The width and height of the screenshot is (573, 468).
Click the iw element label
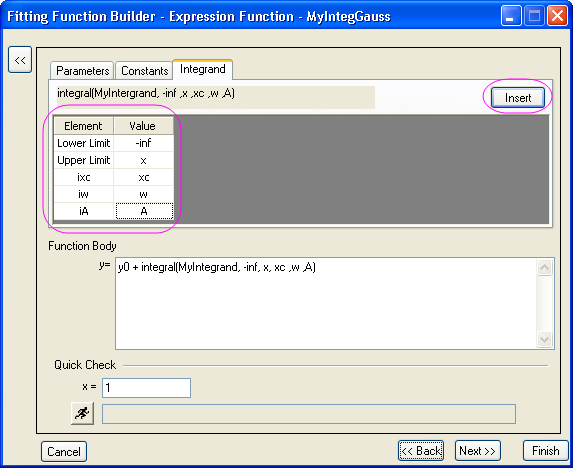click(x=84, y=194)
